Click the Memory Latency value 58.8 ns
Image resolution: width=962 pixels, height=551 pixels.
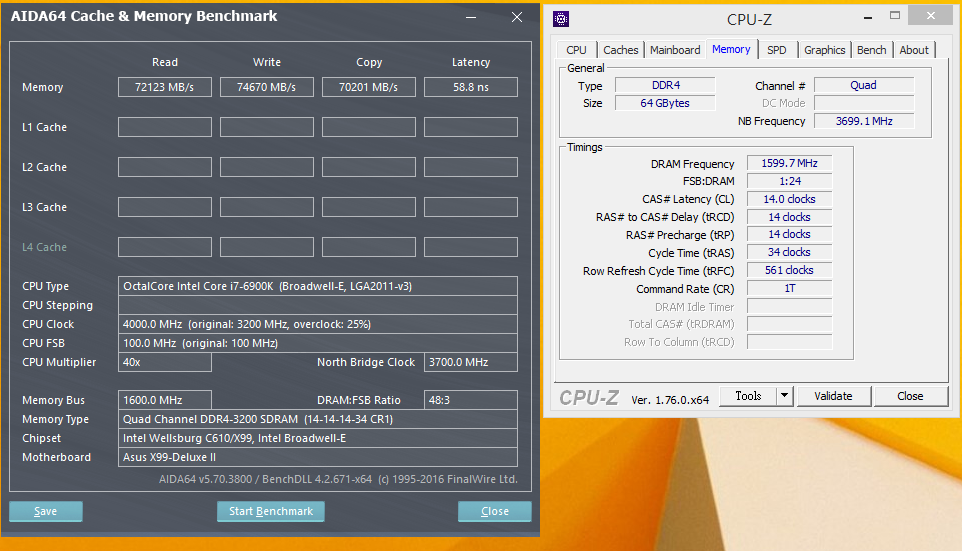coord(471,87)
